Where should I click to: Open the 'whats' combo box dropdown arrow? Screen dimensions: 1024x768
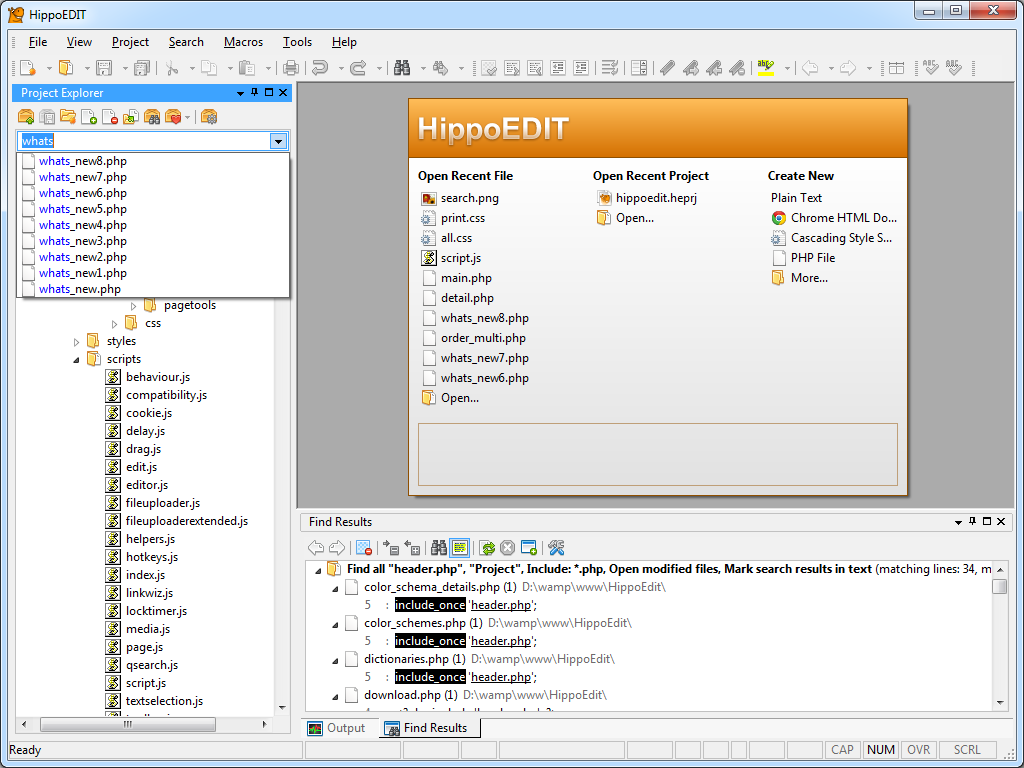pyautogui.click(x=278, y=141)
